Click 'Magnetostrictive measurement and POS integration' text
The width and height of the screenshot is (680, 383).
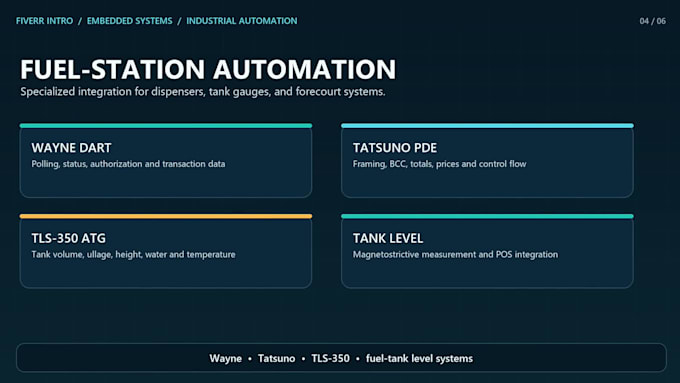tap(455, 255)
